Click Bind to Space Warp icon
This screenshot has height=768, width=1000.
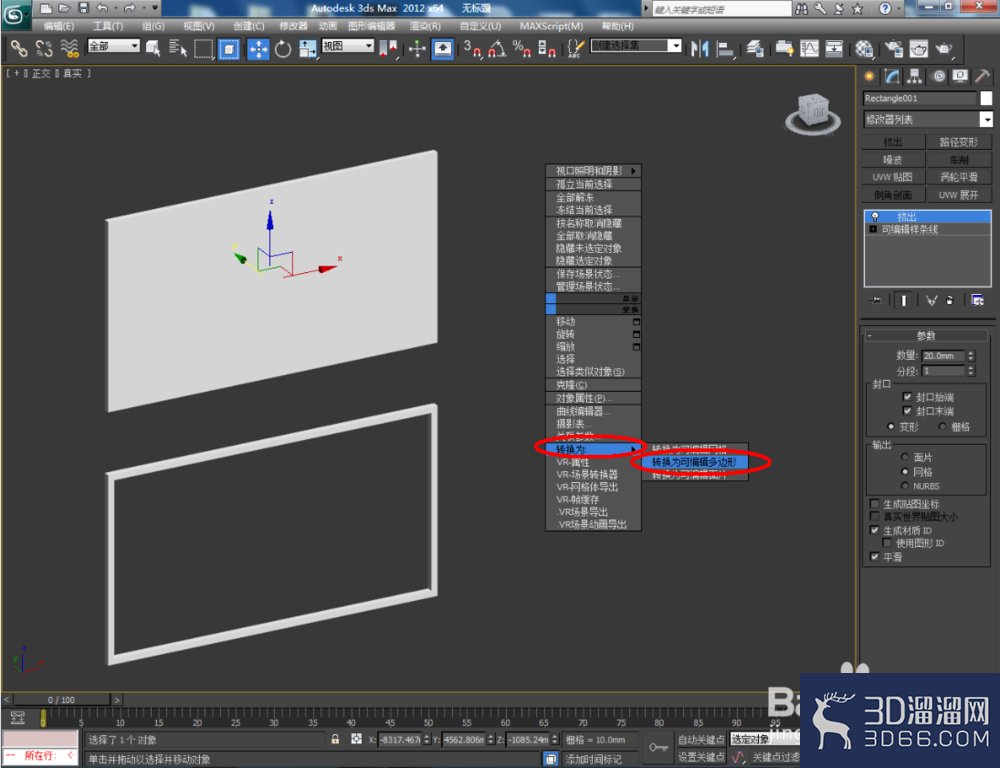coord(70,48)
